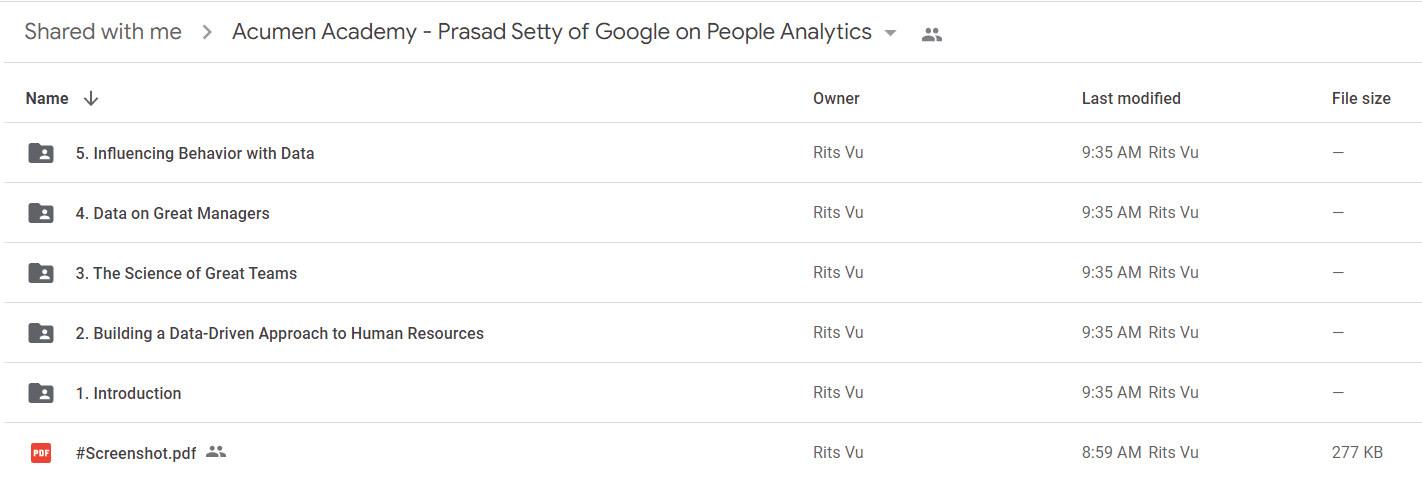
Task: Select the 3. The Science of Great Teams folder
Action: pos(711,273)
